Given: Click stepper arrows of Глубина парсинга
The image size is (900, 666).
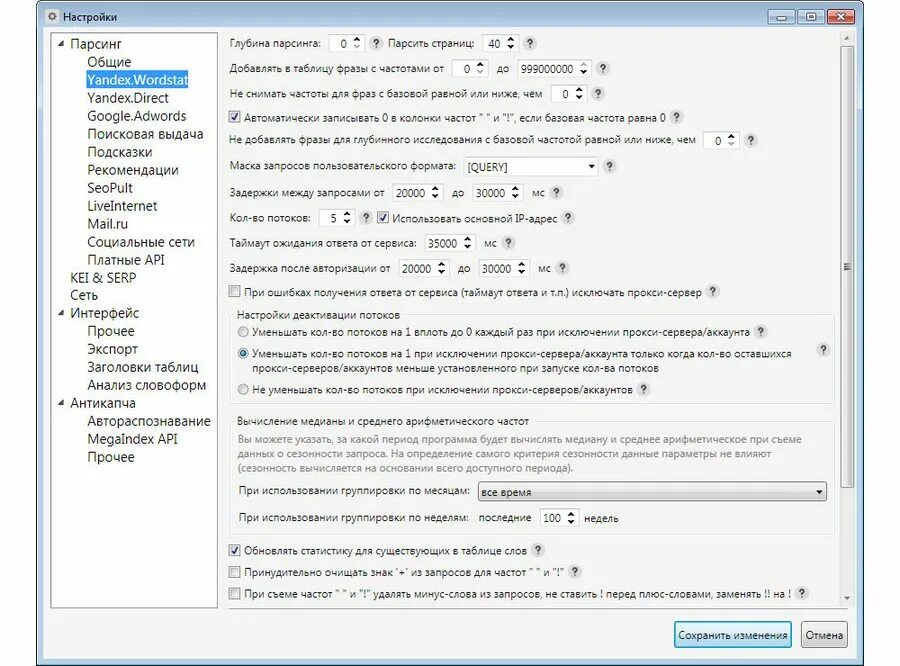Looking at the screenshot, I should tap(356, 43).
